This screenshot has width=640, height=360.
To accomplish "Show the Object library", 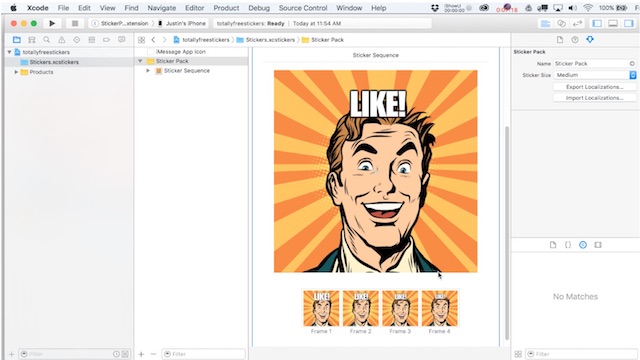I will (583, 245).
